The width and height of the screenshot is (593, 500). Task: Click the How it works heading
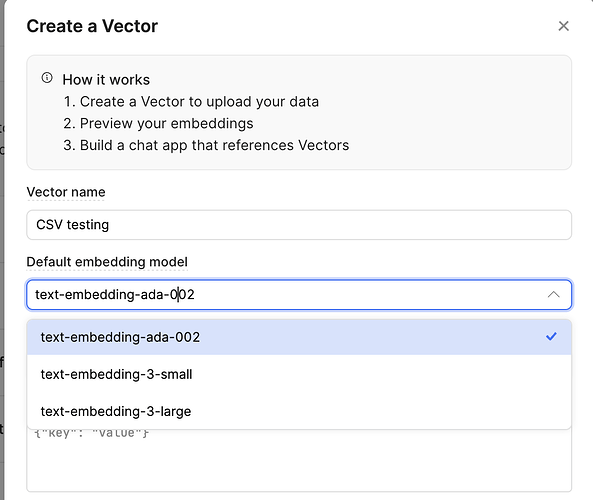[106, 80]
